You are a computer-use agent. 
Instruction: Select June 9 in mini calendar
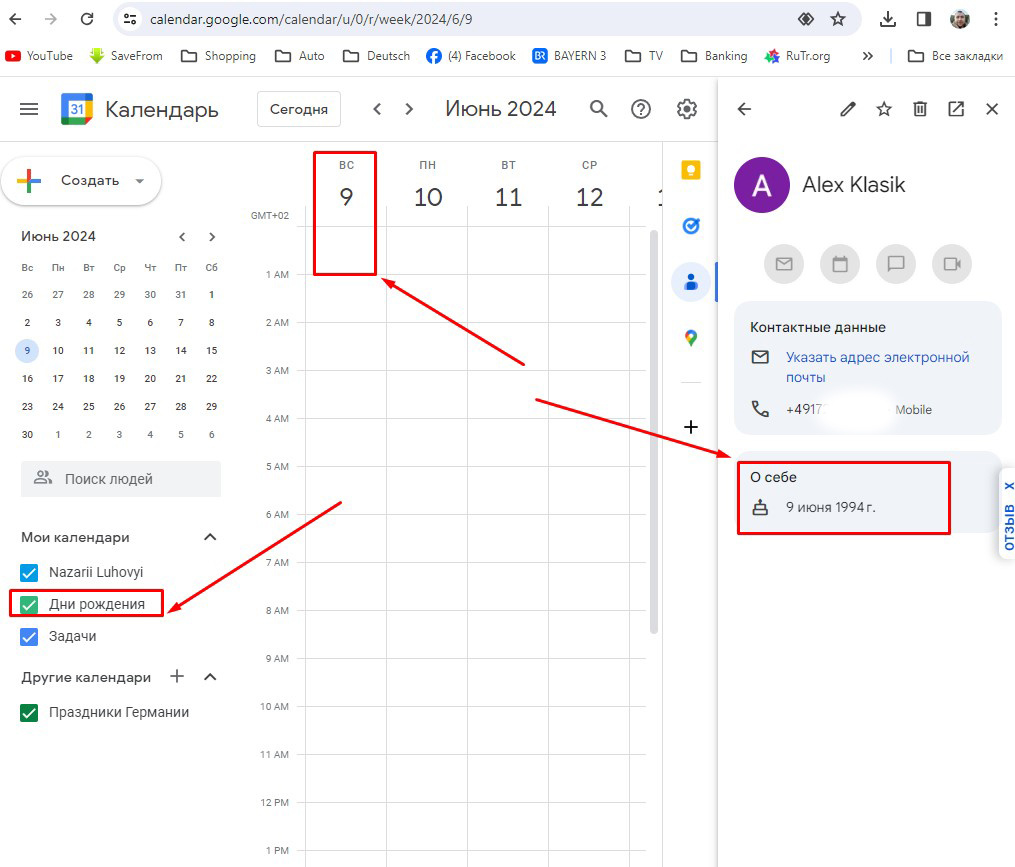pos(27,350)
